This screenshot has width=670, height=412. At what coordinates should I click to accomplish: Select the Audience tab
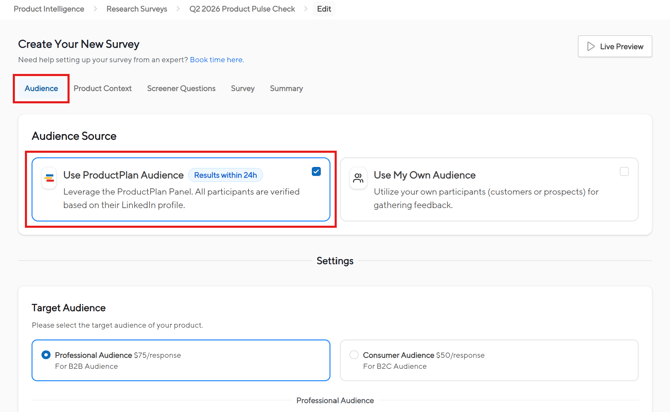tap(41, 89)
